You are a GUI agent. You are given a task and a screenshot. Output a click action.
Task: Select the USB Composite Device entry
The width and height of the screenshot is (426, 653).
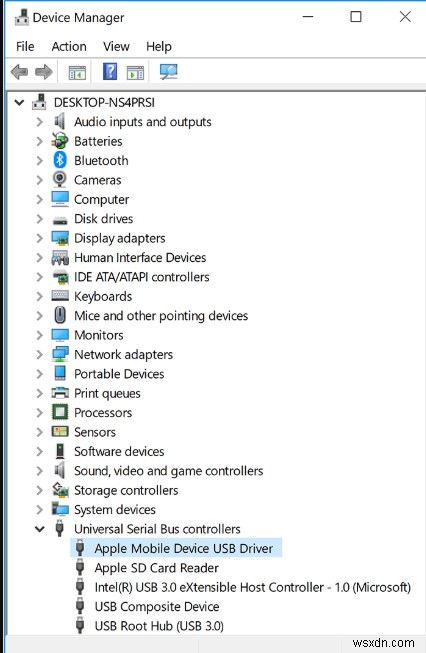tap(157, 607)
